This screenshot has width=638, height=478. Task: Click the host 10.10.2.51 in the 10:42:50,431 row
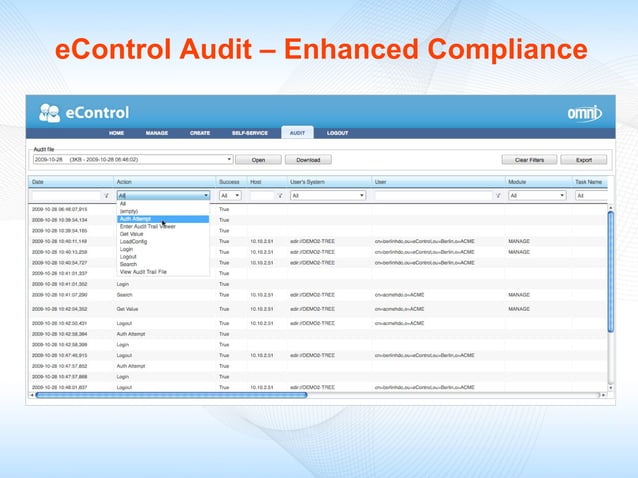pyautogui.click(x=262, y=323)
